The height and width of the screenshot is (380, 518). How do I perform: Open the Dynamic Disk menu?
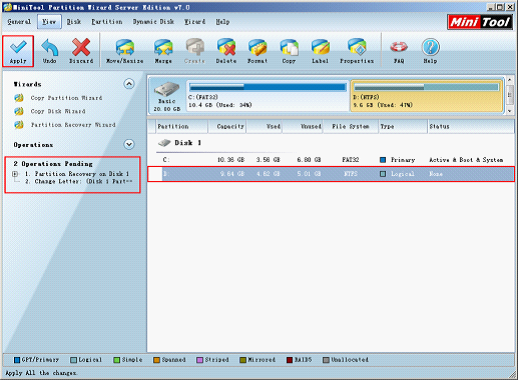(x=153, y=22)
